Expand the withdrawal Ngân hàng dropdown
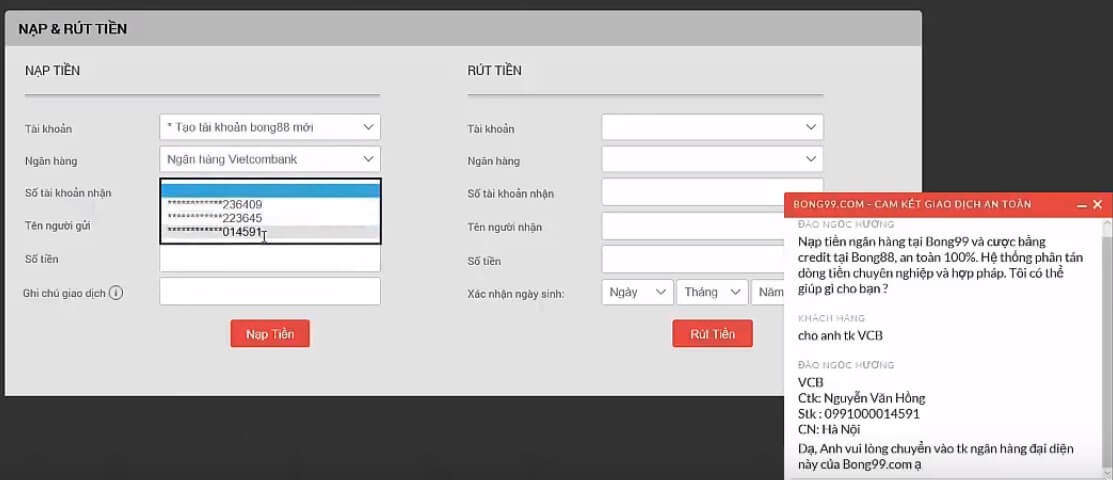 [711, 159]
